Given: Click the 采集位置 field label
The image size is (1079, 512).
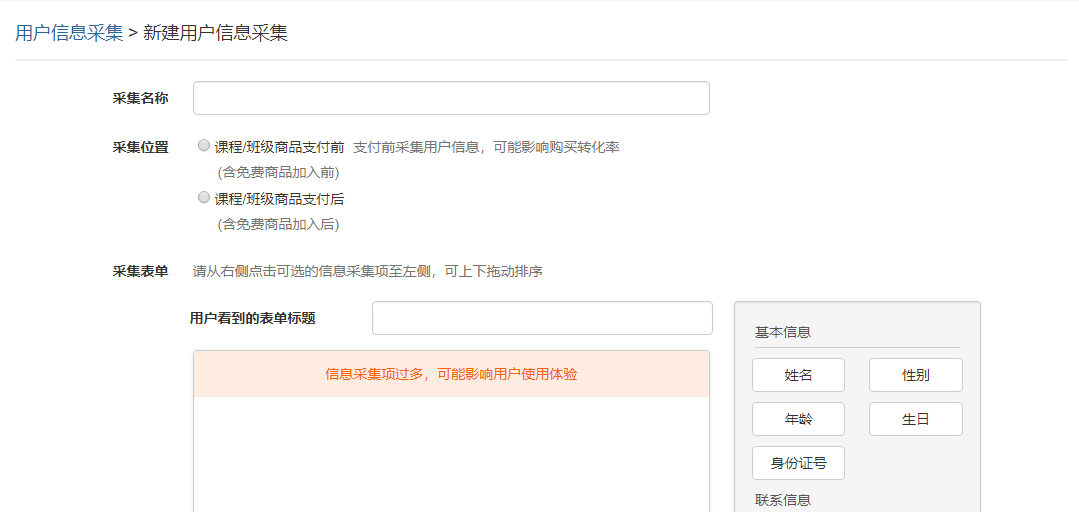Looking at the screenshot, I should click(x=140, y=147).
